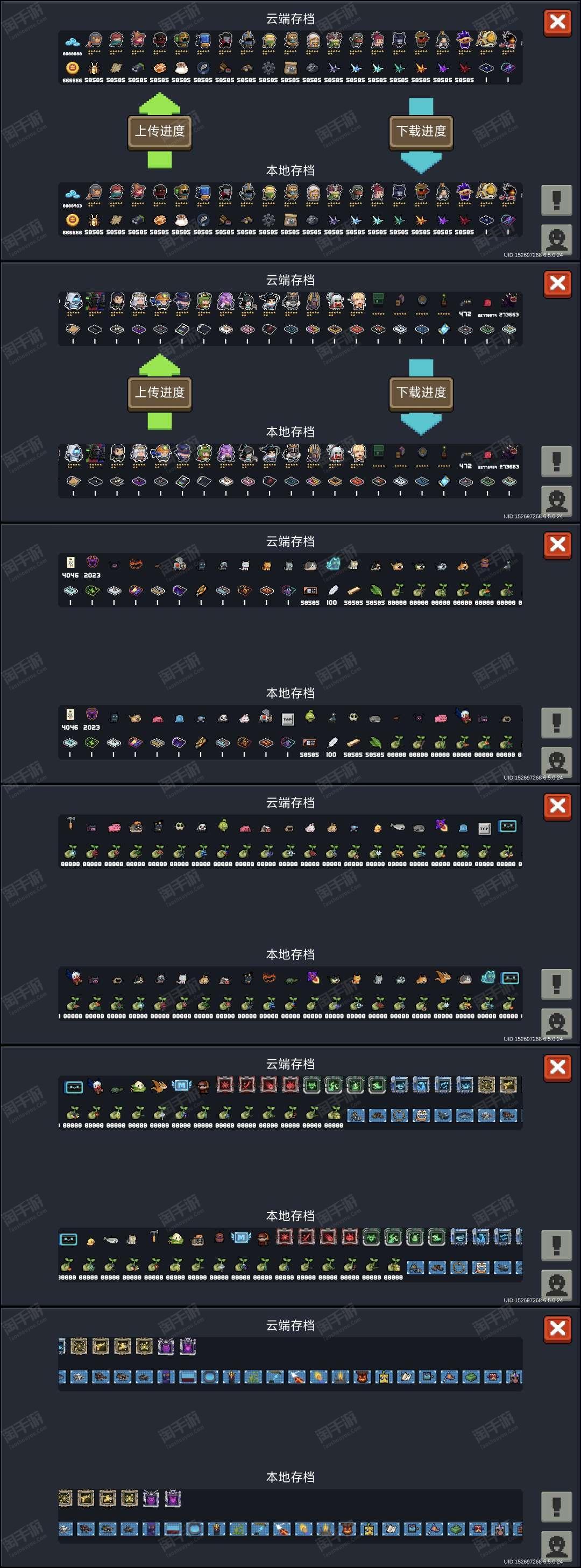Click the 云端存档 title of the first panel
581x1568 pixels.
(x=290, y=19)
